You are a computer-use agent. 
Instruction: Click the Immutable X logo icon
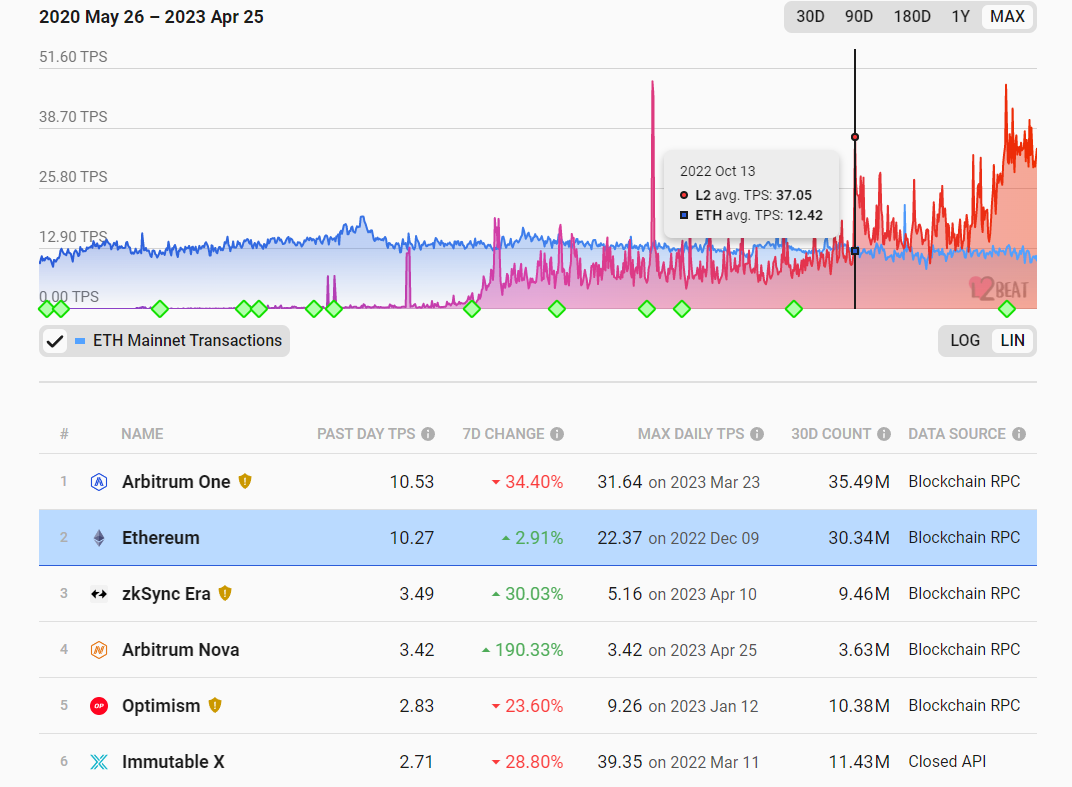pyautogui.click(x=99, y=762)
